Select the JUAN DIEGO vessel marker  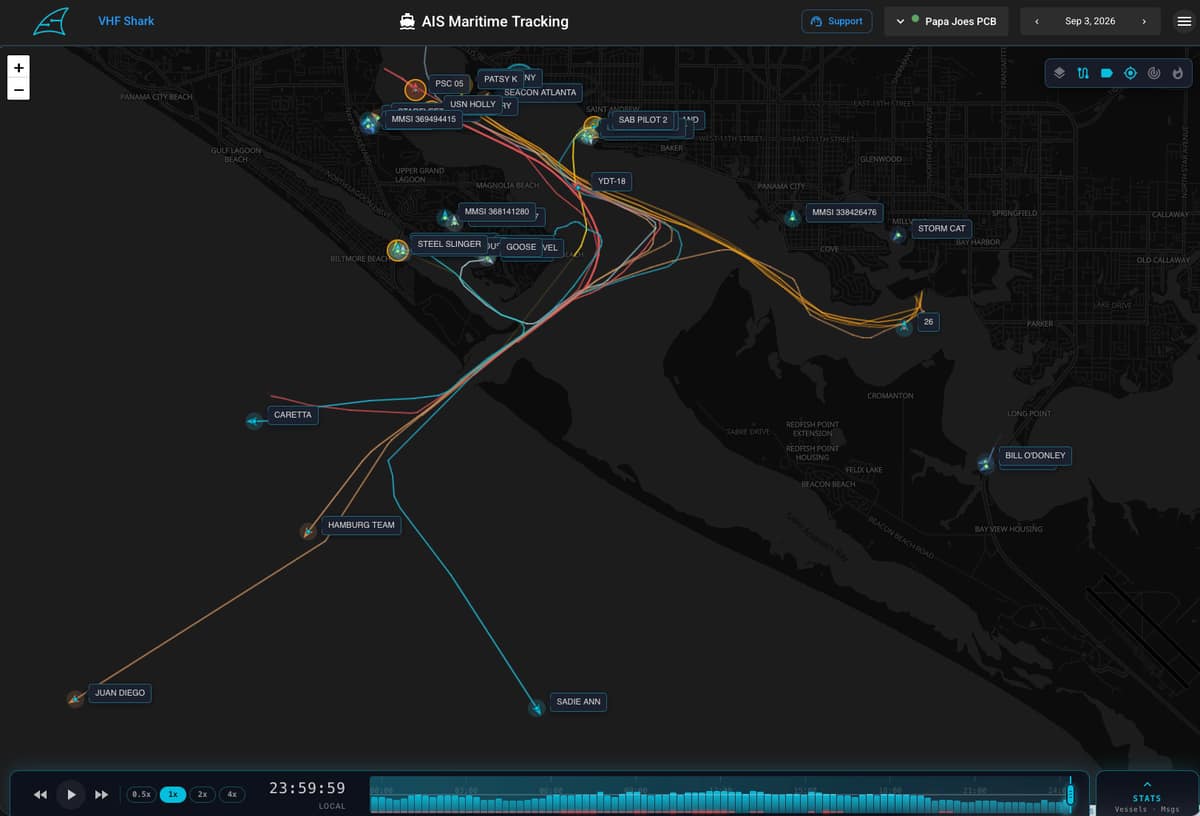coord(74,698)
